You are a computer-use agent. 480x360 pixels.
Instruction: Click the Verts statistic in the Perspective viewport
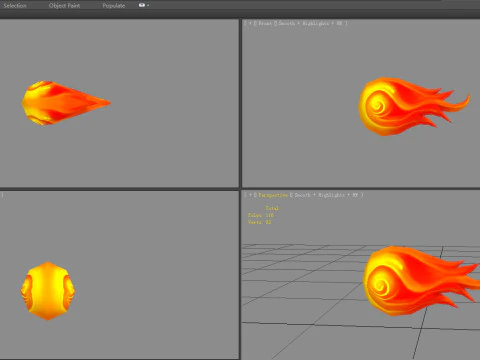pos(259,222)
